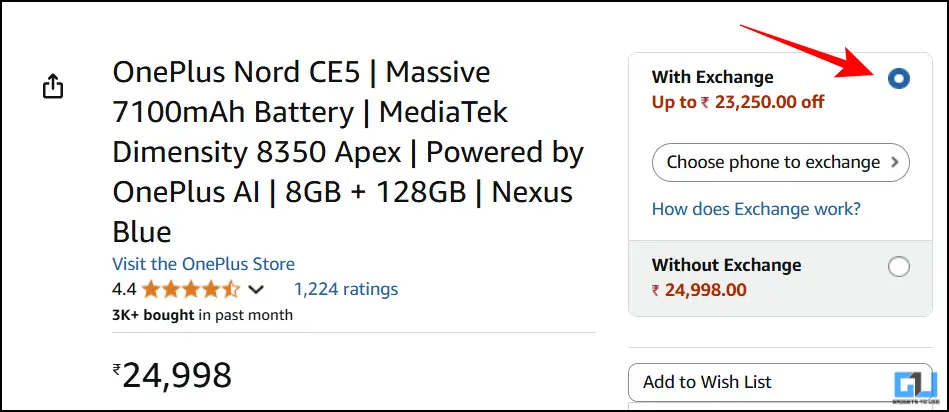The width and height of the screenshot is (949, 412).
Task: Open the 1,224 ratings link
Action: click(345, 289)
